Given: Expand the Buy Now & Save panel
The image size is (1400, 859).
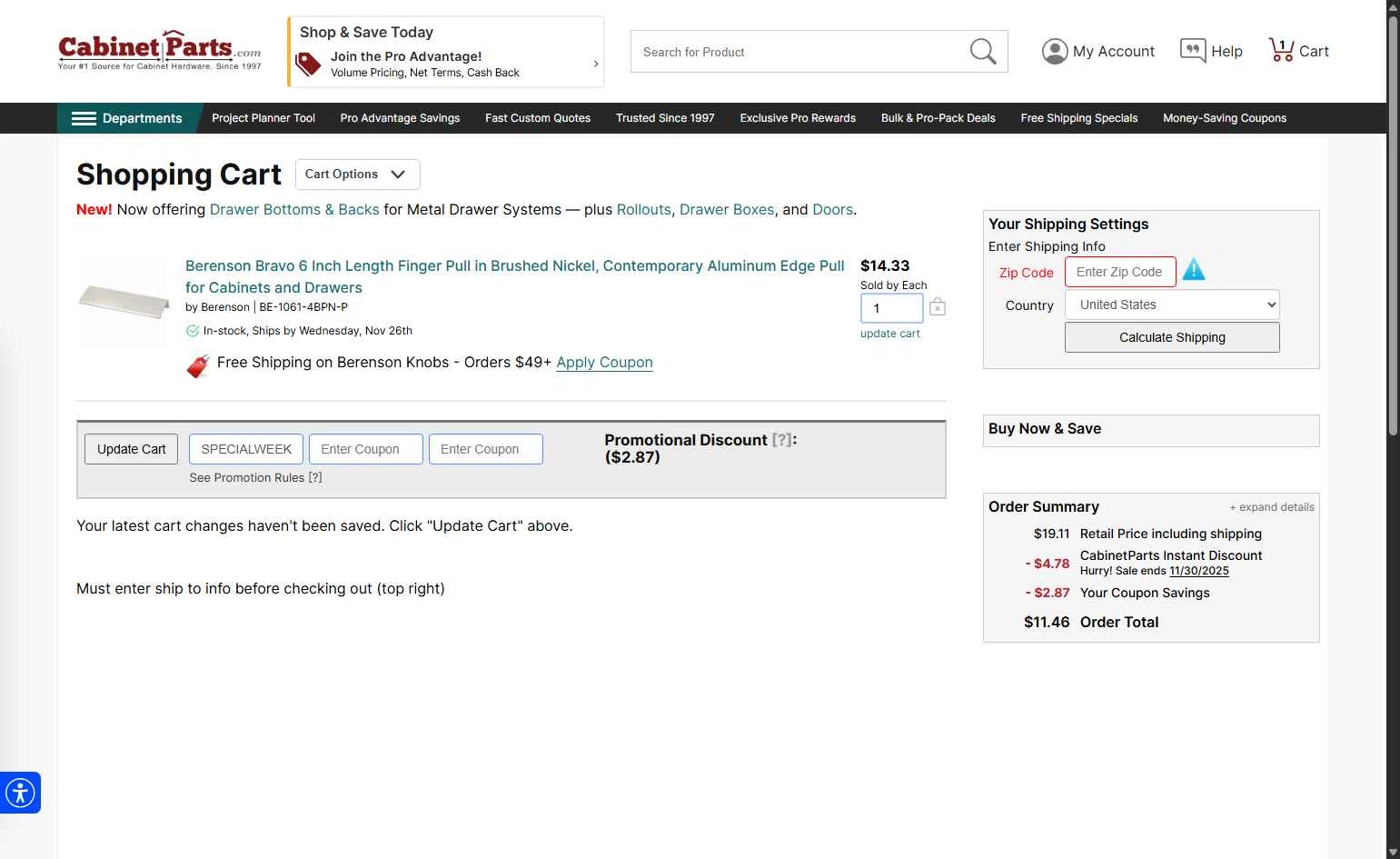Looking at the screenshot, I should pos(1151,430).
